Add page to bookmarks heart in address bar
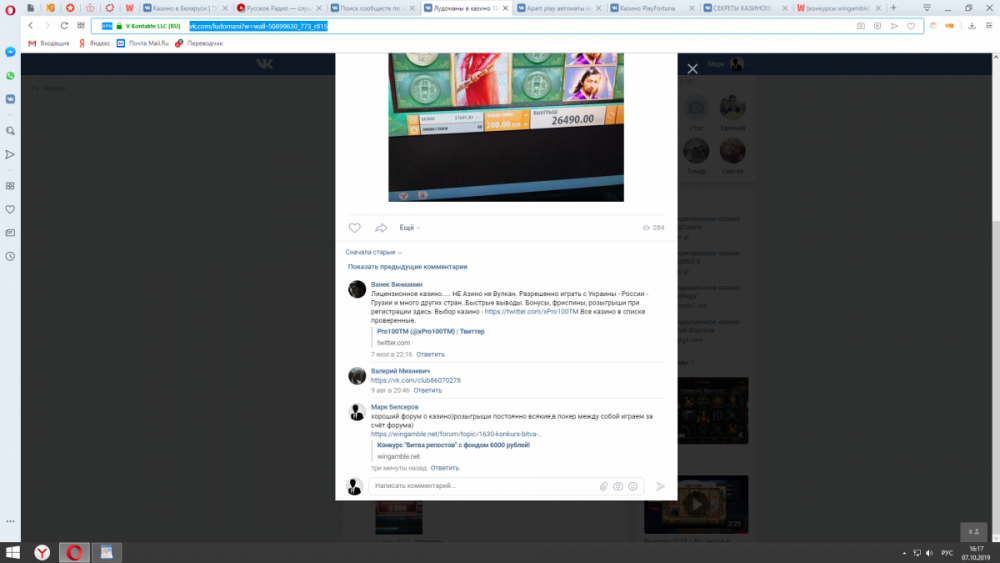Viewport: 1000px width, 563px height. point(911,26)
